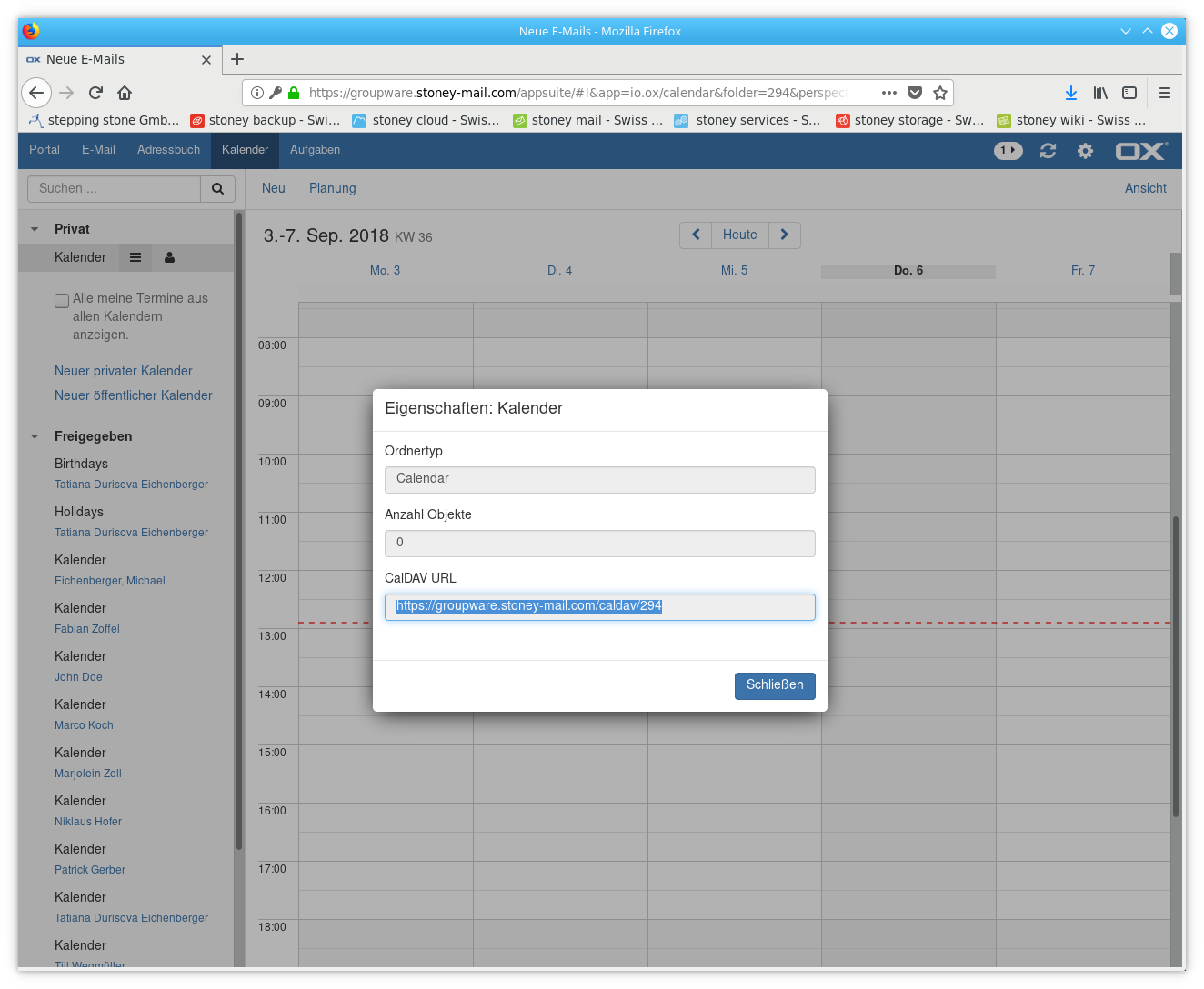This screenshot has width=1204, height=989.
Task: Collapse the Freigegeben folder section
Action: point(35,436)
